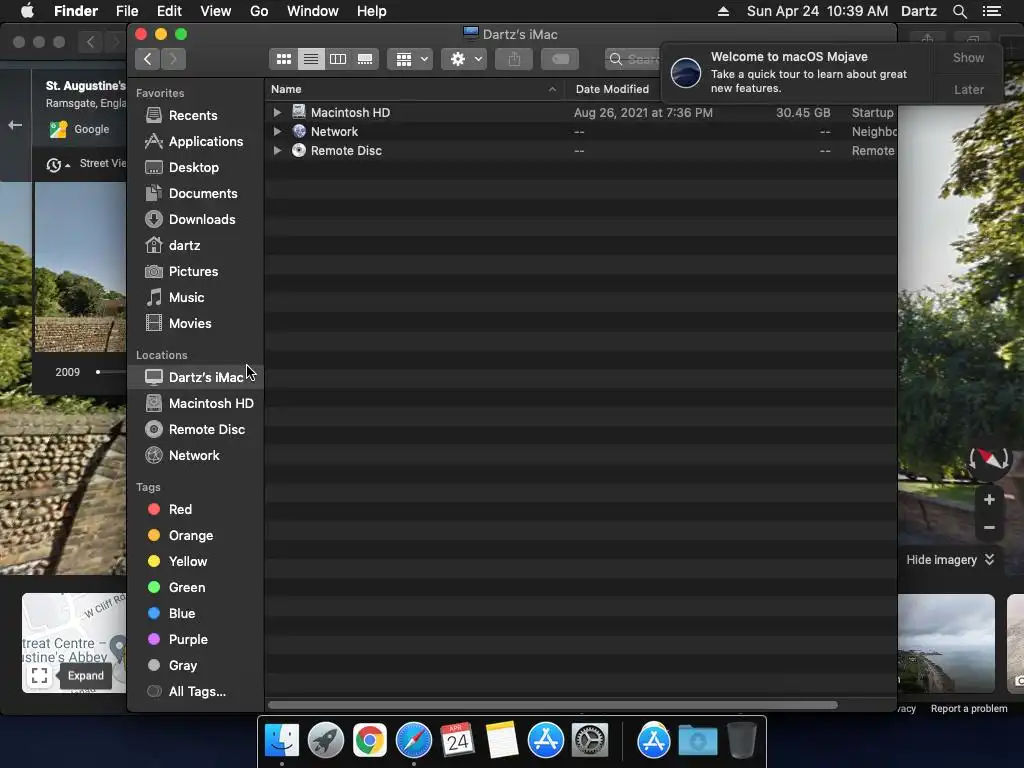This screenshot has width=1024, height=768.
Task: Filter by Blue tag
Action: coord(182,614)
